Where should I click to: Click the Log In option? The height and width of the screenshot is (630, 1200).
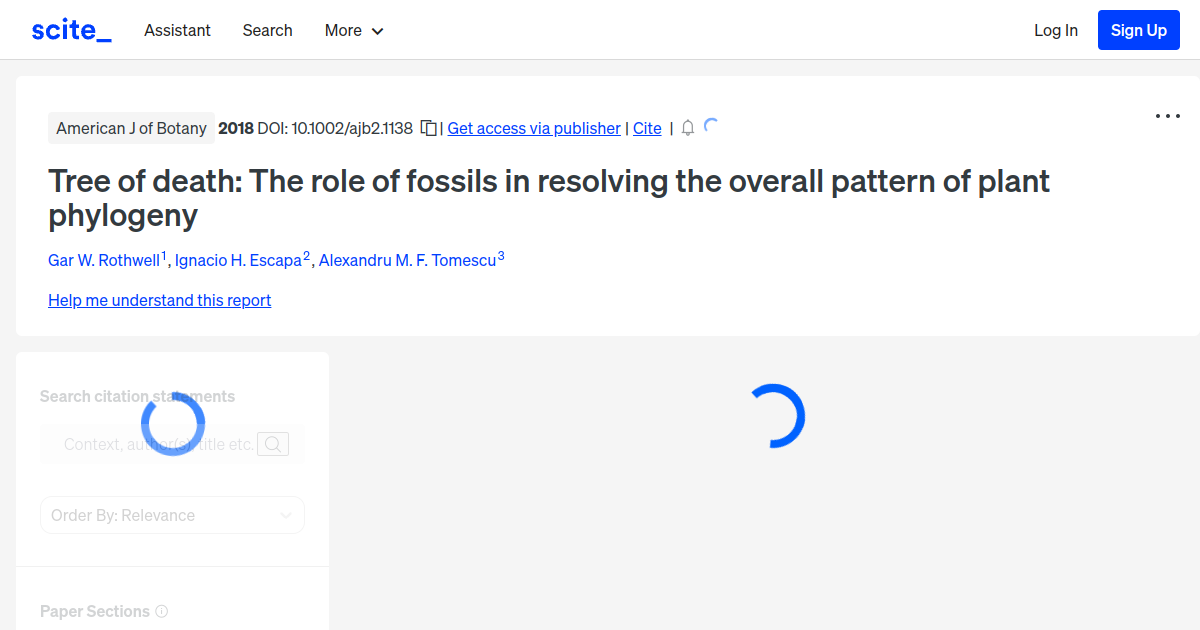point(1055,30)
